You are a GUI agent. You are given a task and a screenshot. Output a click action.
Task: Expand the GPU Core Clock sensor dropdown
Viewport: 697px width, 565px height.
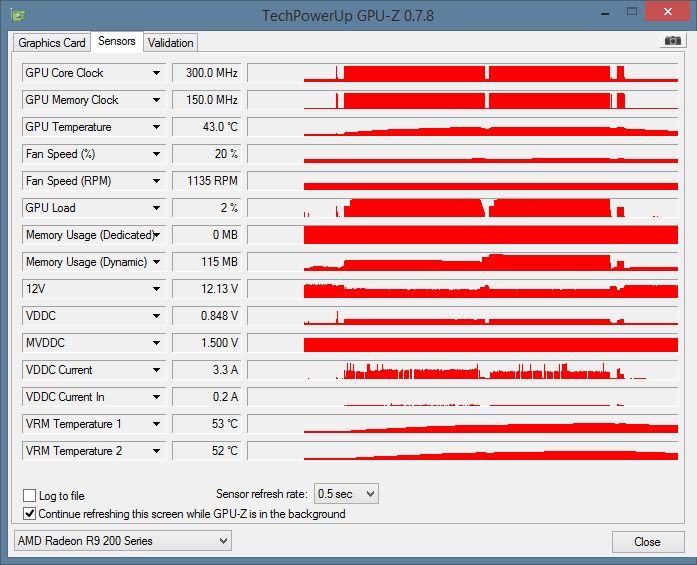pyautogui.click(x=94, y=73)
